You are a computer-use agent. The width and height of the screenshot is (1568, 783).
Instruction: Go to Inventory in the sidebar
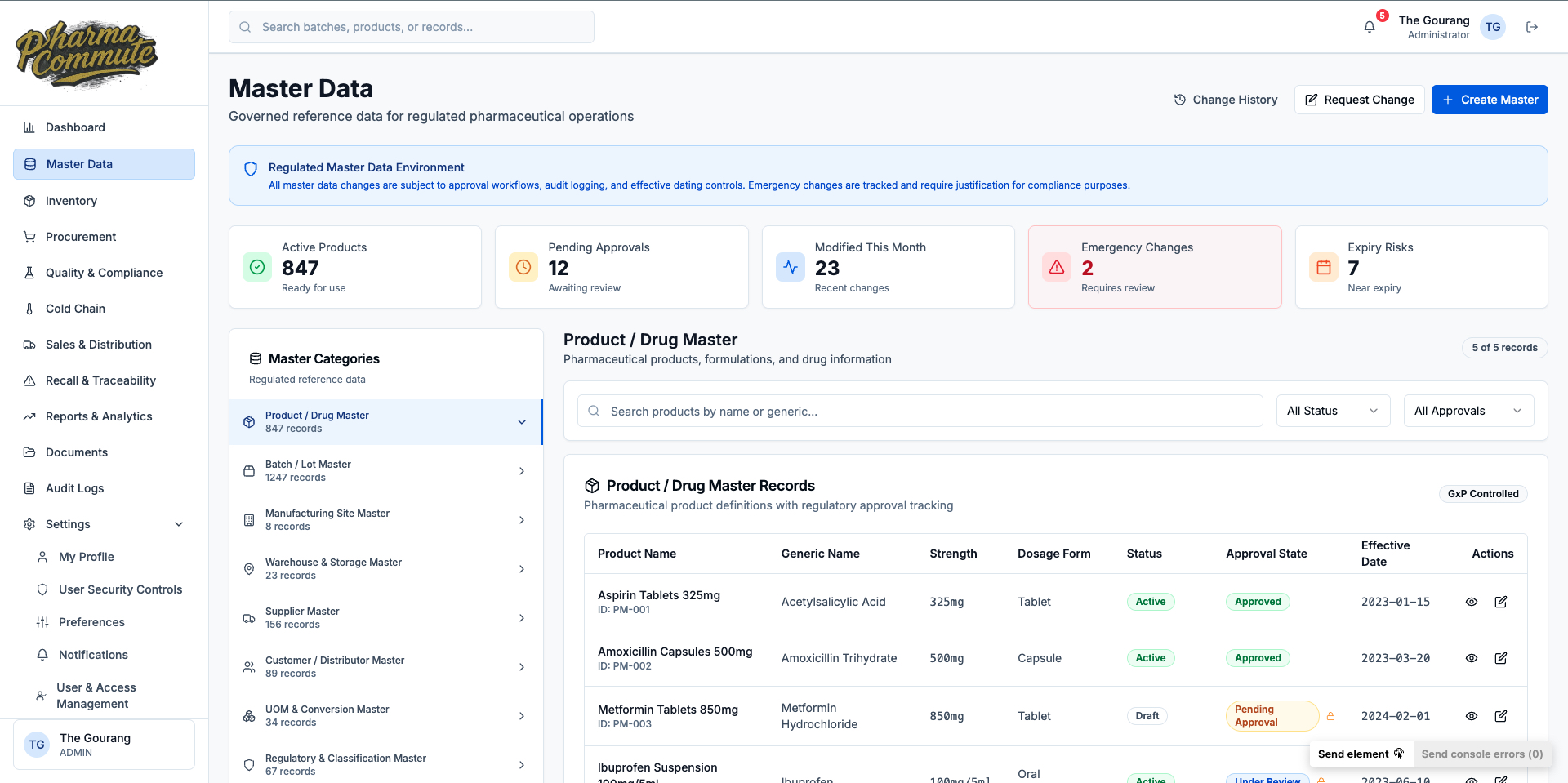pyautogui.click(x=104, y=201)
